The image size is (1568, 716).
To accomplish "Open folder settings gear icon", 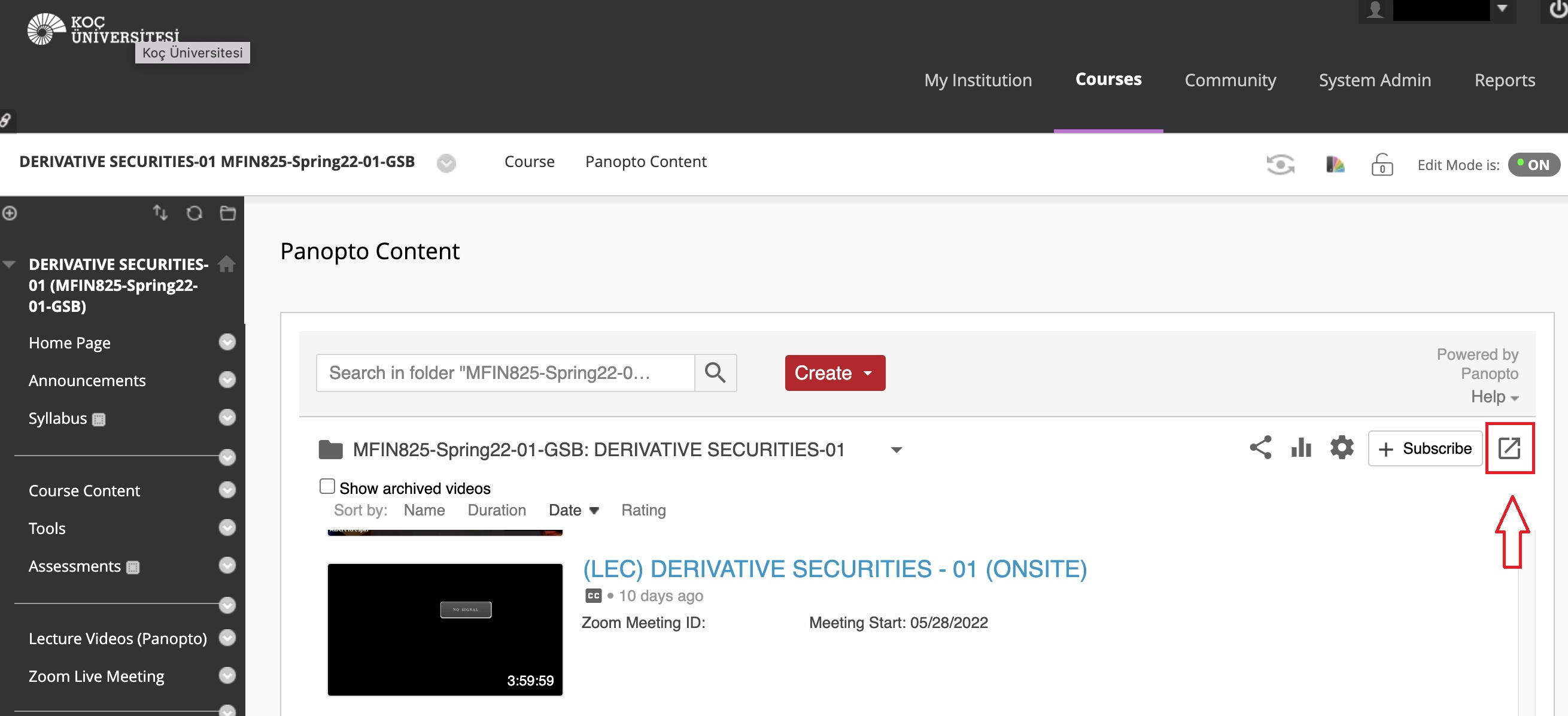I will (1342, 448).
